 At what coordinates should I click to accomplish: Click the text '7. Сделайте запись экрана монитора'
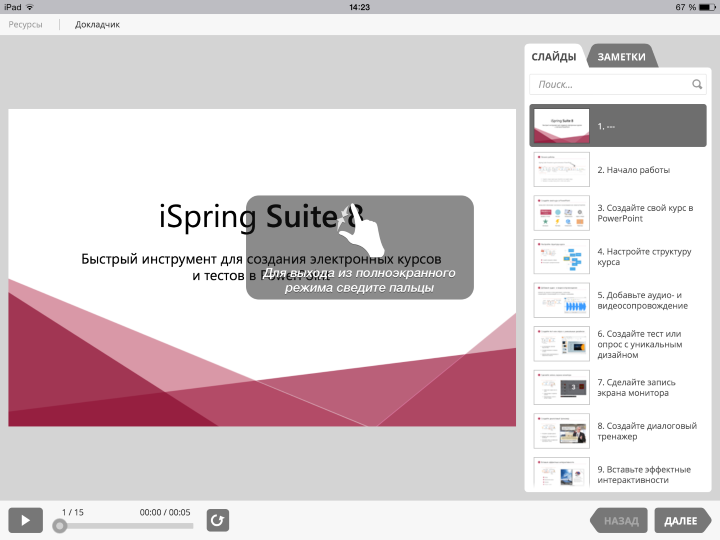636,388
